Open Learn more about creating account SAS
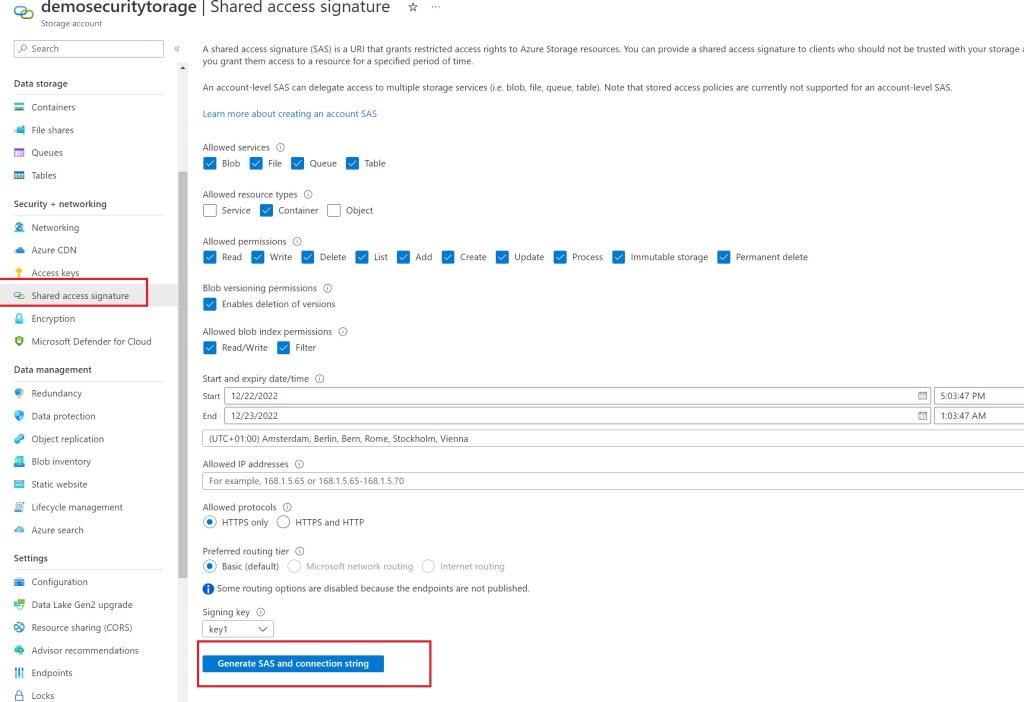 (x=289, y=114)
